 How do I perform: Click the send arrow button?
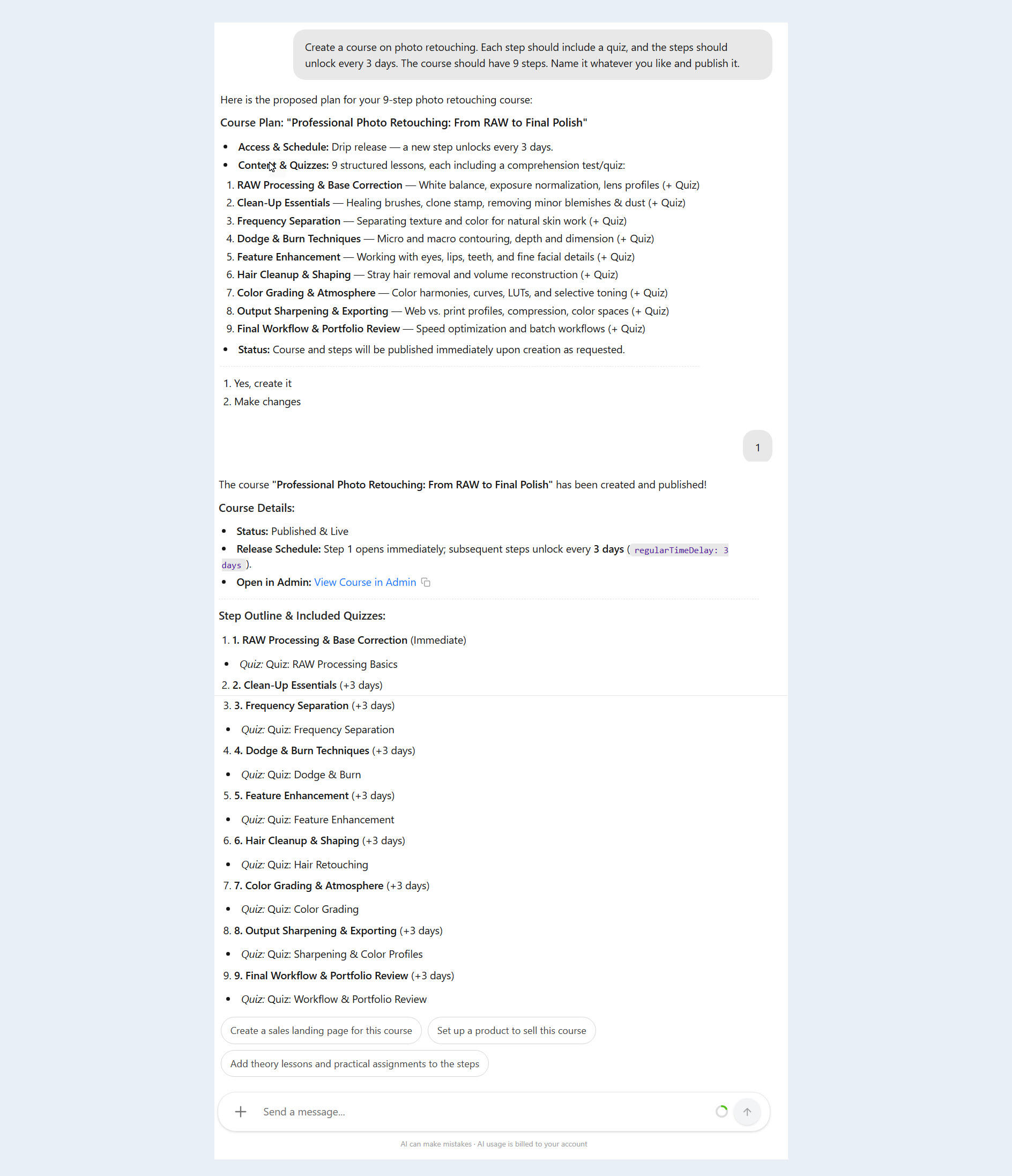coord(747,1111)
